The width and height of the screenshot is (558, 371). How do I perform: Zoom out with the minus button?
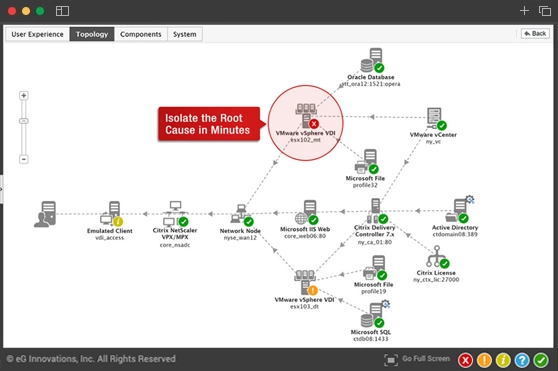click(23, 159)
